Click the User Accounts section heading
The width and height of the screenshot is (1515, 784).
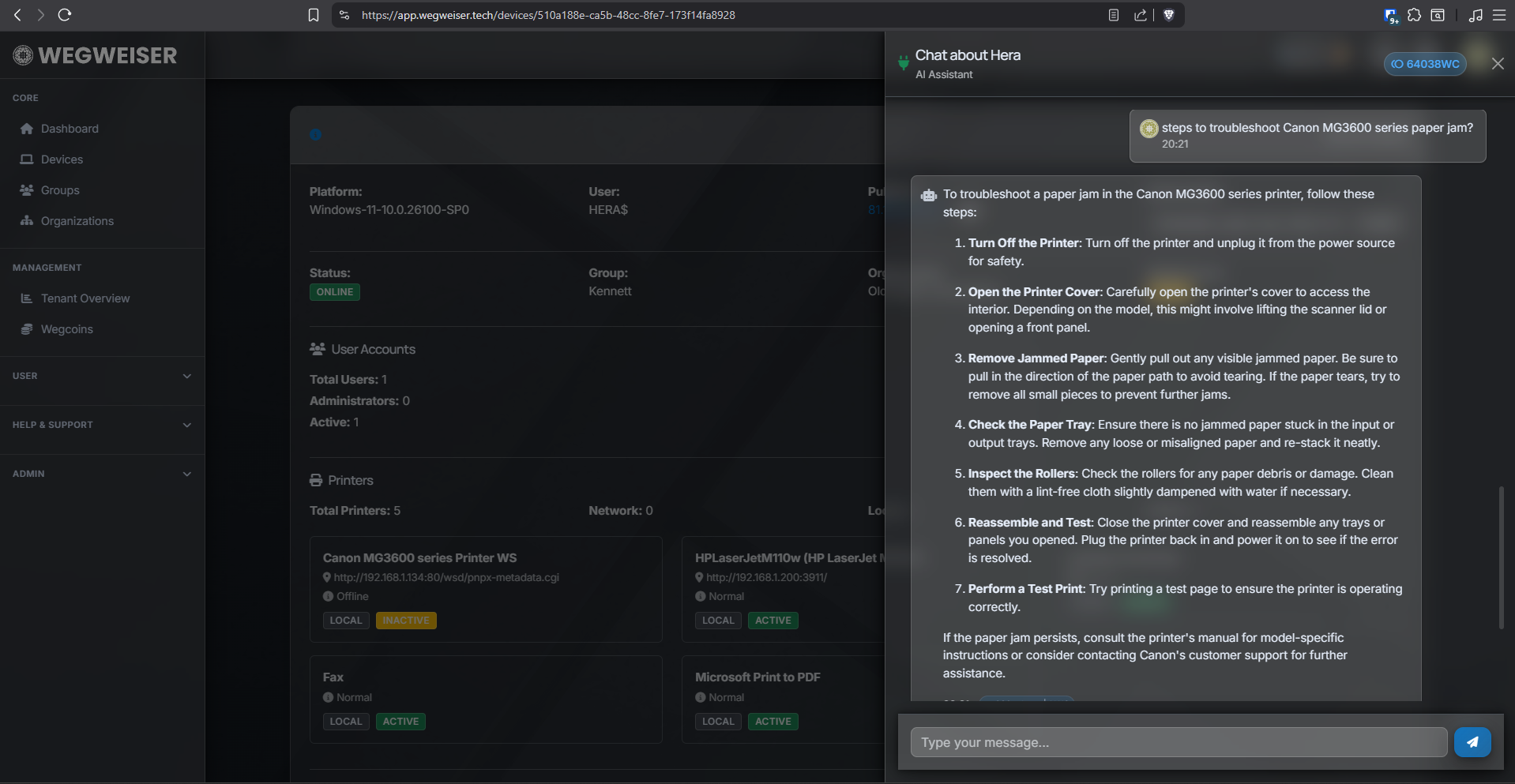[363, 349]
